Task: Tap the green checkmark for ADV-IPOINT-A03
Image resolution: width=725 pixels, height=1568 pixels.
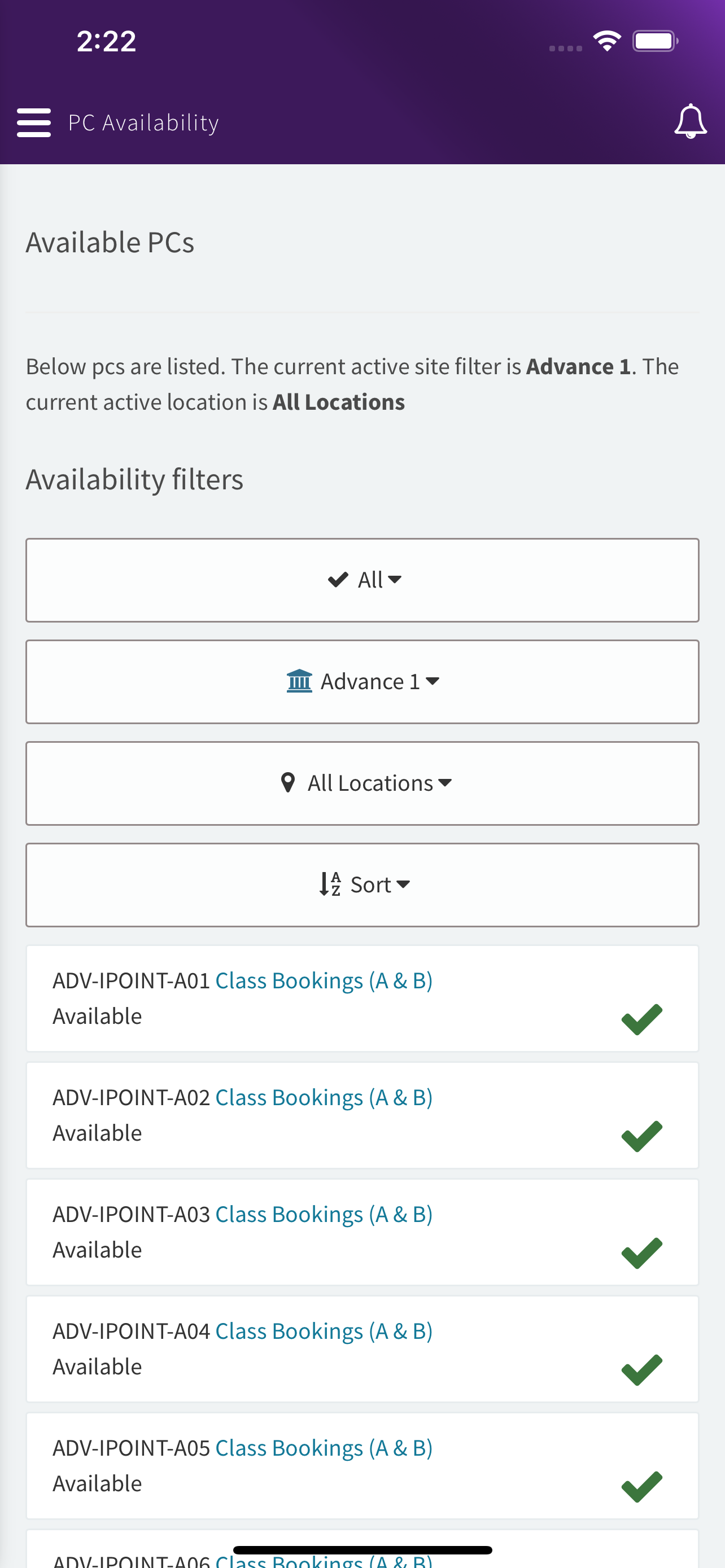Action: 641,1252
